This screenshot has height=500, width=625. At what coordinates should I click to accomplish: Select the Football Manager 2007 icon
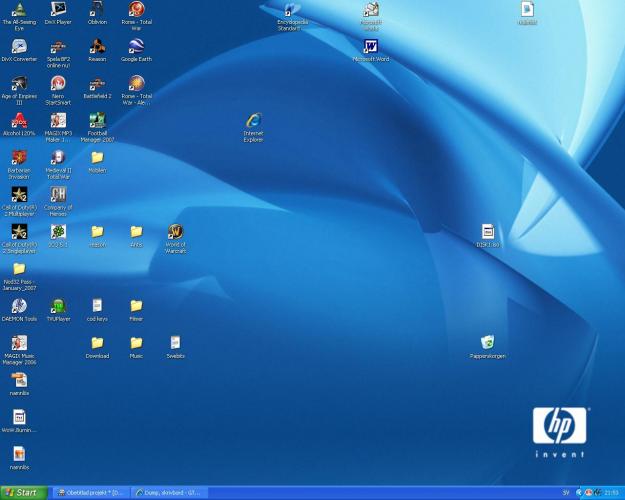(x=97, y=122)
